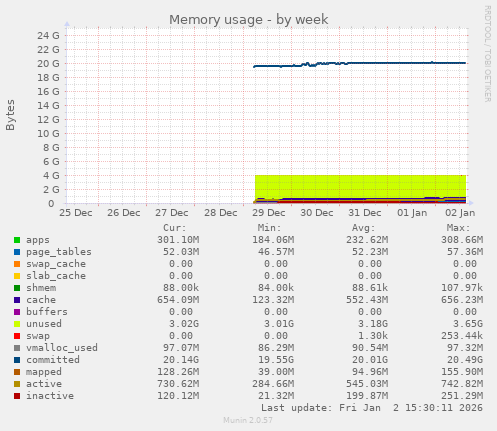This screenshot has height=431, width=497.
Task: Click the 'page_tables' legend label
Action: pos(59,252)
